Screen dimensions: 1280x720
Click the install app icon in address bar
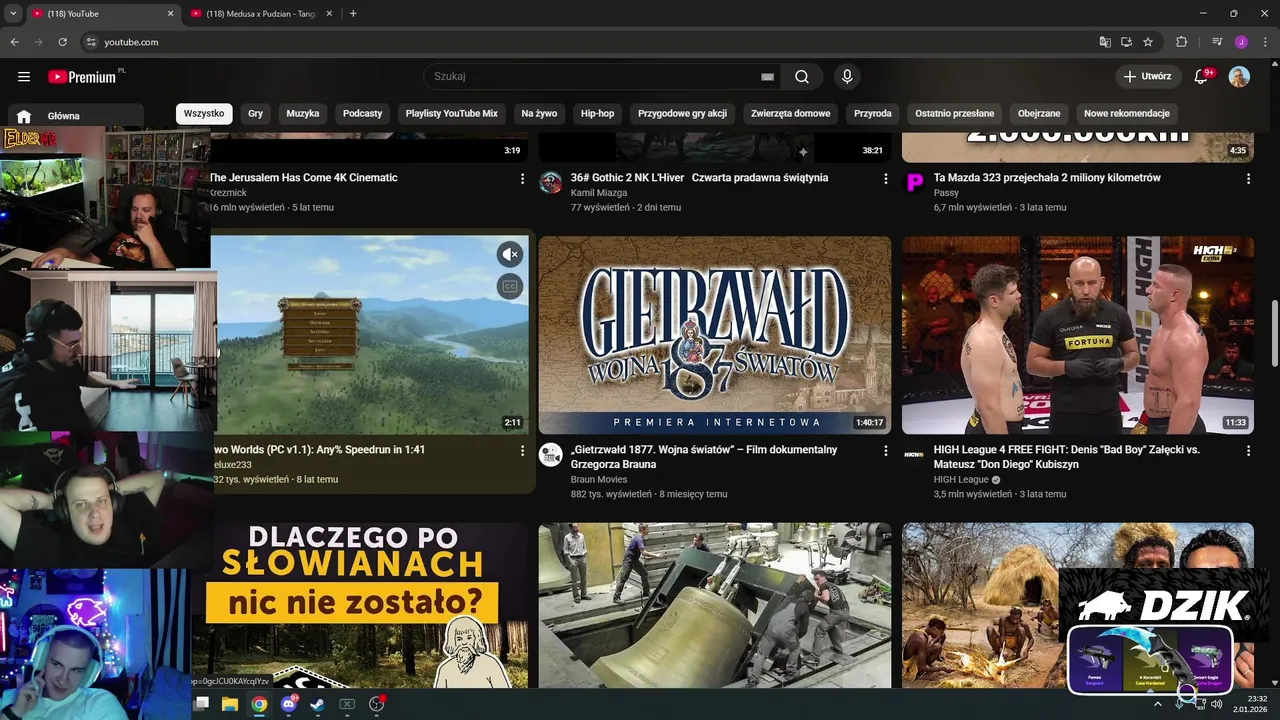click(1126, 42)
